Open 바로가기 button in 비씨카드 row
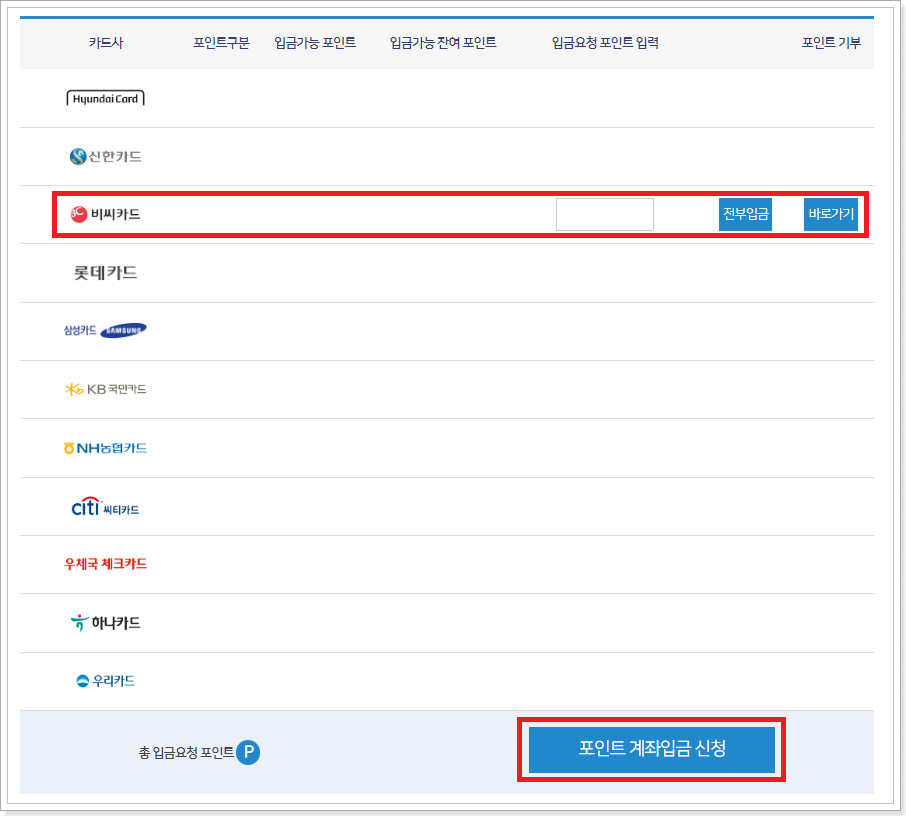 [831, 214]
